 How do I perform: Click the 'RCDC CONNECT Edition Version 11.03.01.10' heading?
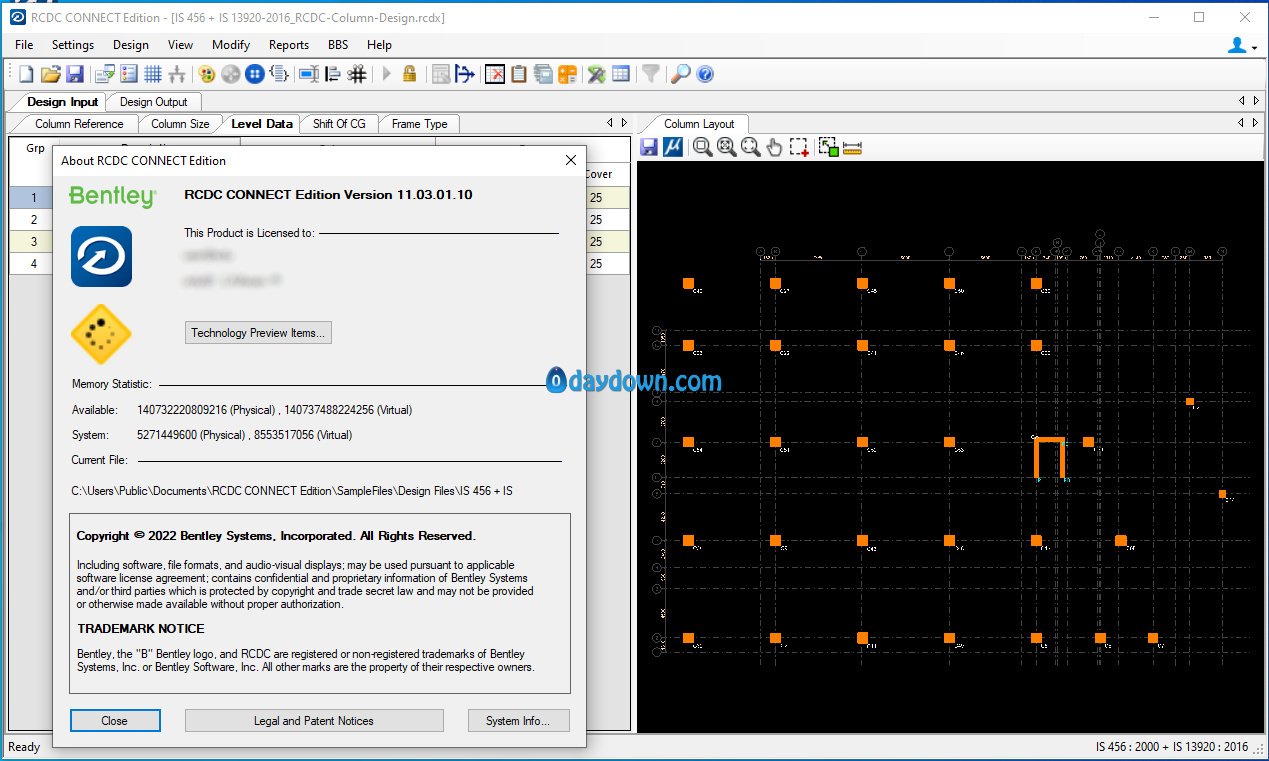click(x=329, y=194)
